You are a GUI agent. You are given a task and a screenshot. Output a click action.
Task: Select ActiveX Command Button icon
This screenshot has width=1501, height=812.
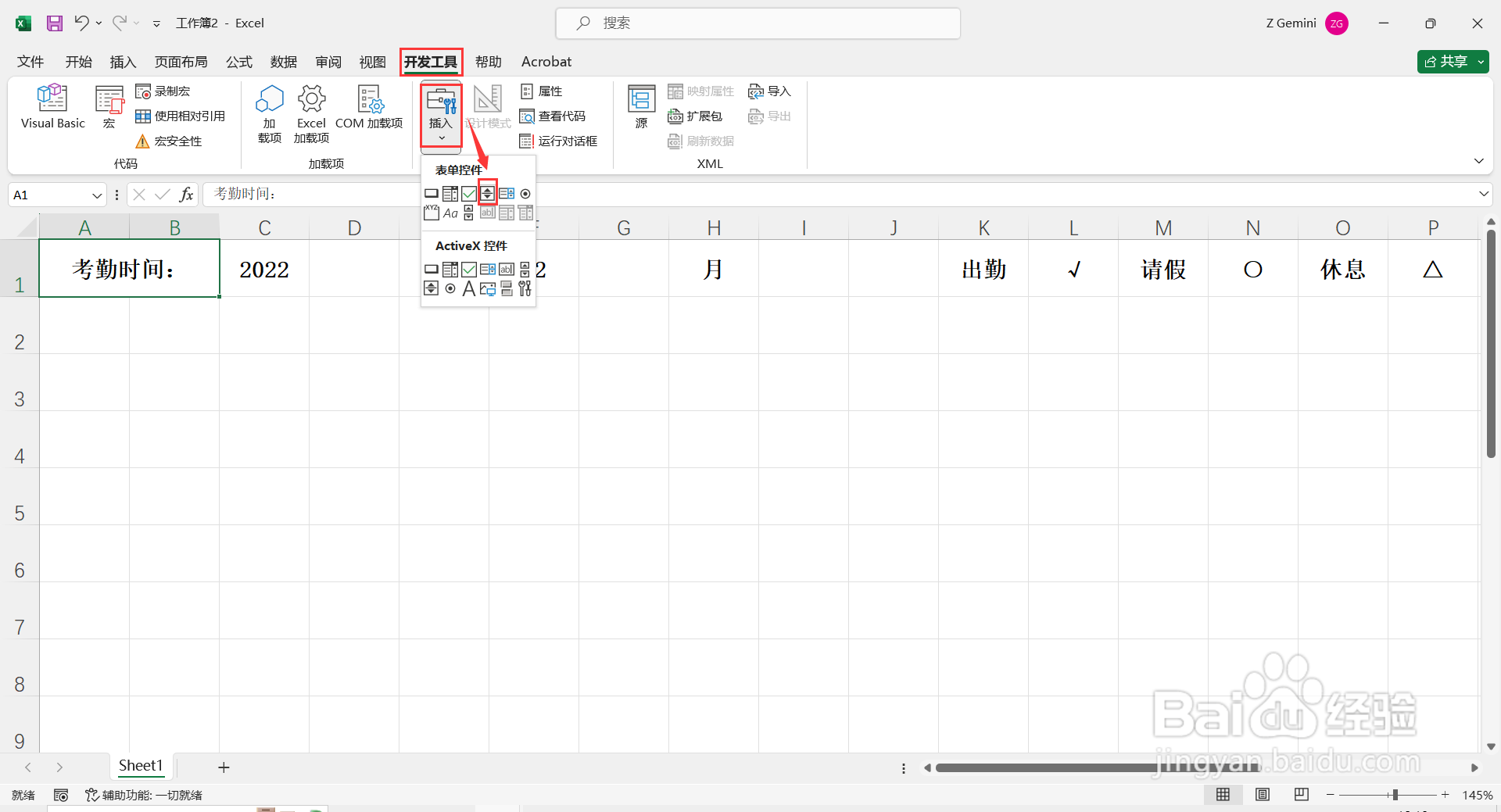[432, 269]
